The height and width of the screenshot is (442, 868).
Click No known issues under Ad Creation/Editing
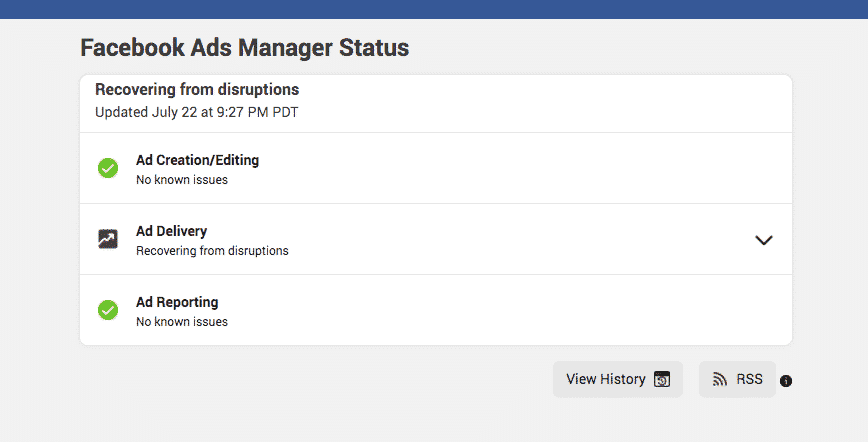coord(182,180)
